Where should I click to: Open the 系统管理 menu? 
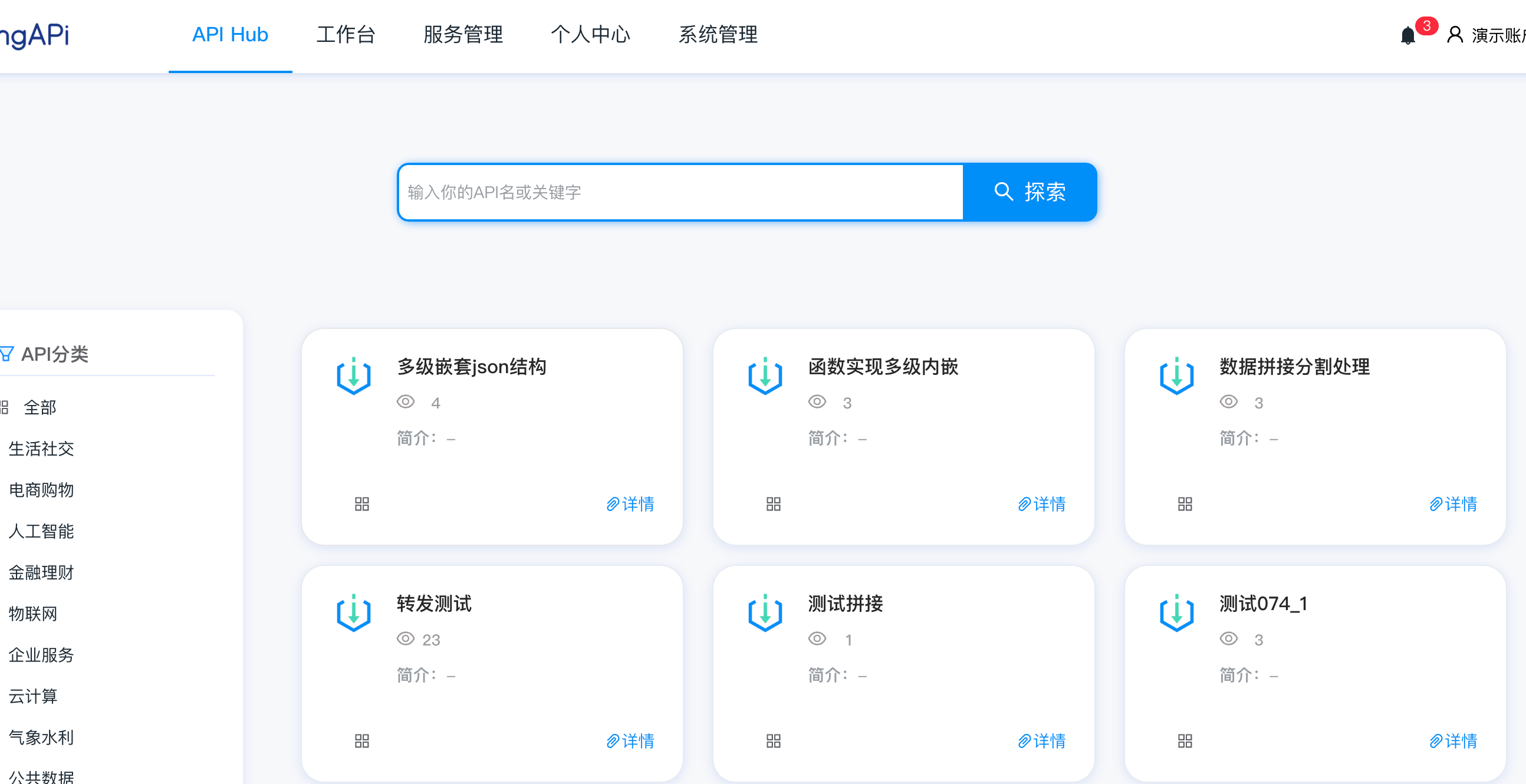coord(718,34)
